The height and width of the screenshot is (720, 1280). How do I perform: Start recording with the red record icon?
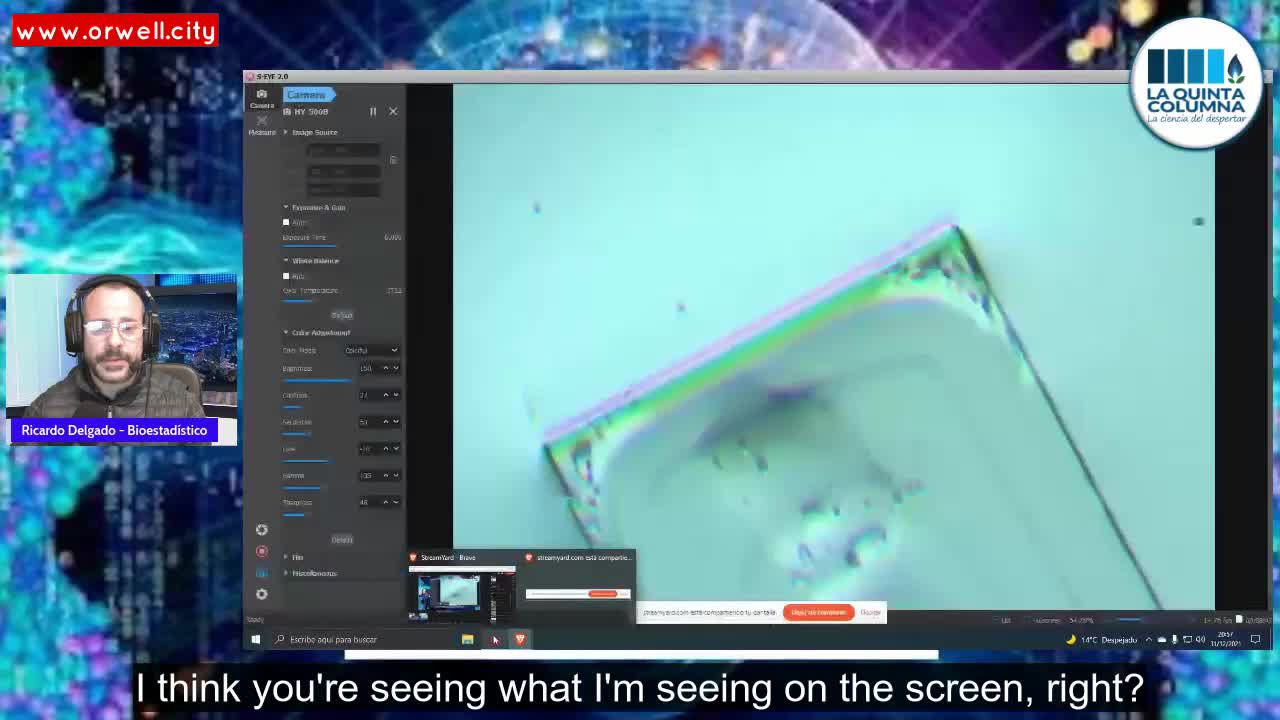[x=261, y=551]
